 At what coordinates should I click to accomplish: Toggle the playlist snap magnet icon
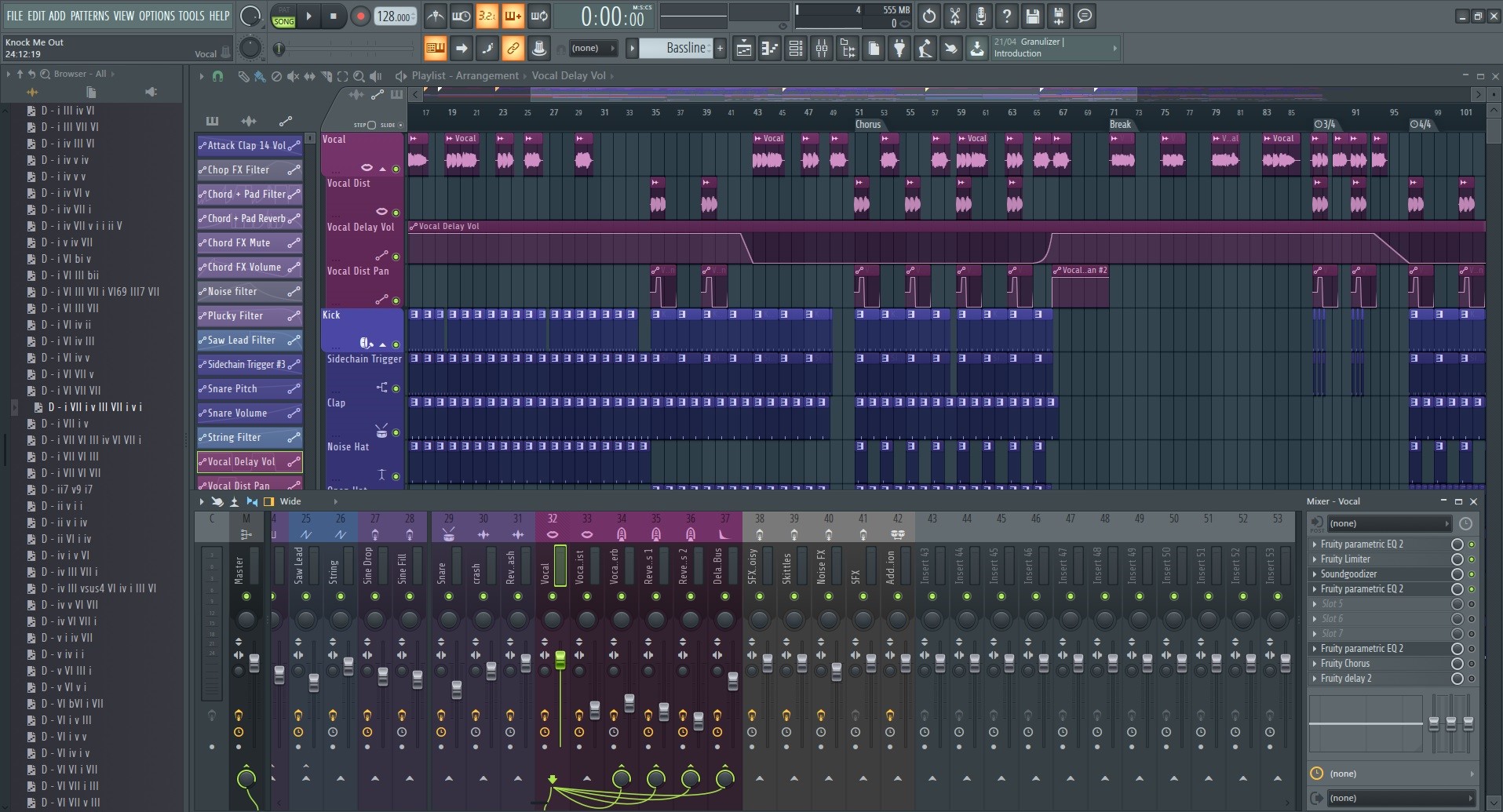coord(218,76)
